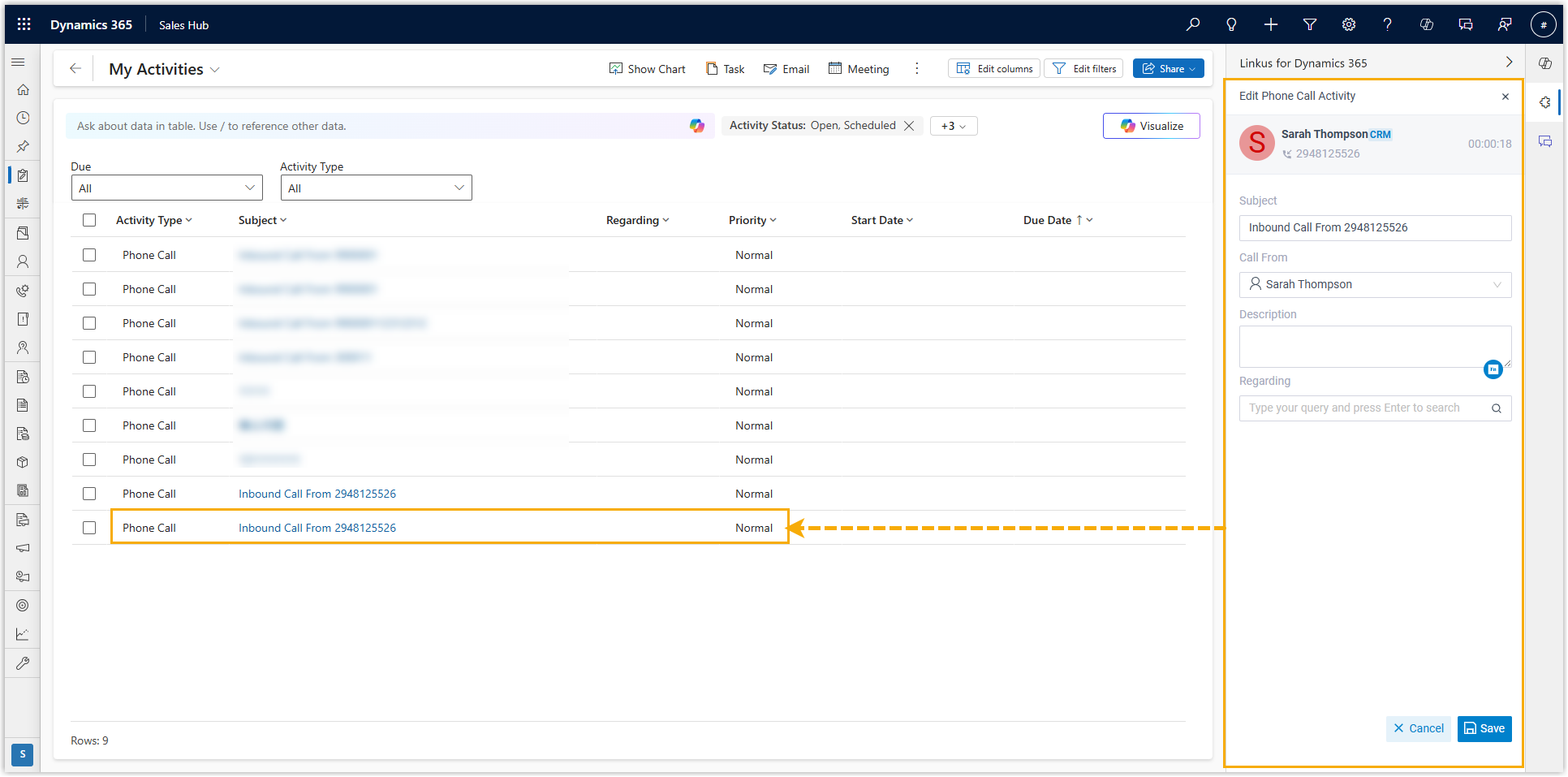Viewport: 1568px width, 777px height.
Task: Click the advanced find funnel icon
Action: (x=1309, y=24)
